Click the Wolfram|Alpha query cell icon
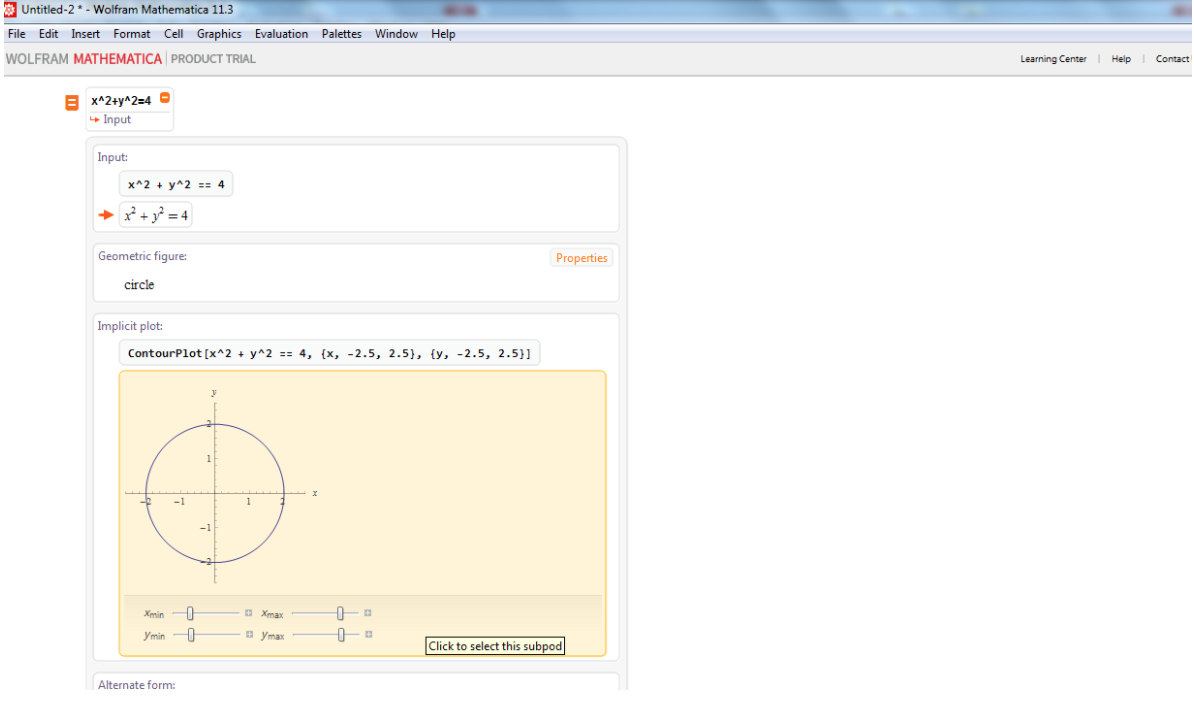Image resolution: width=1194 pixels, height=722 pixels. [x=72, y=102]
